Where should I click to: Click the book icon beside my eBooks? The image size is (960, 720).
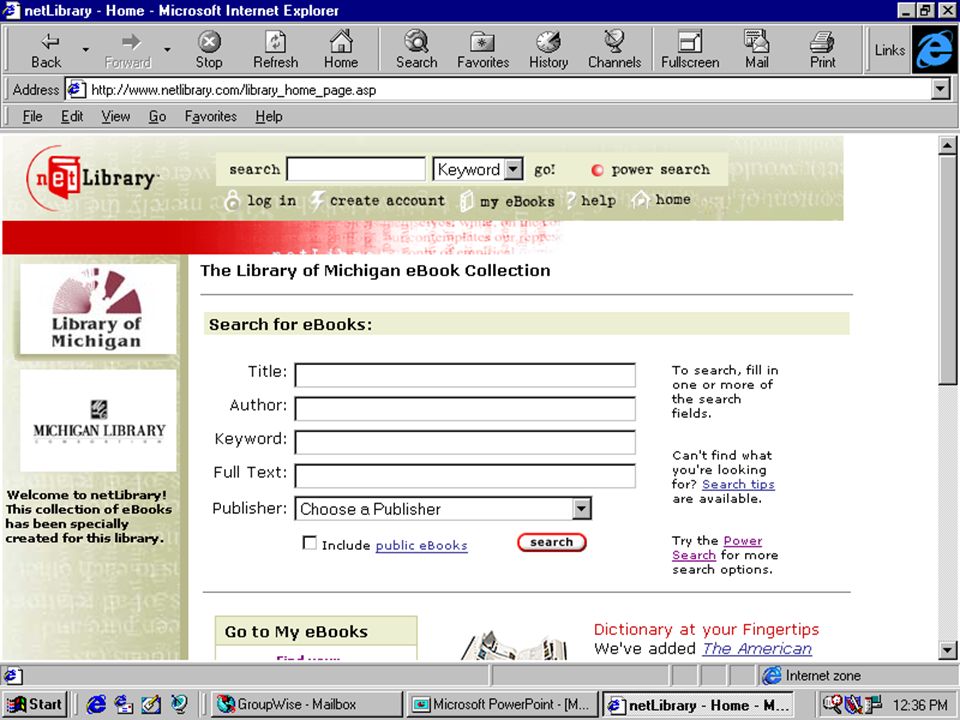(467, 201)
